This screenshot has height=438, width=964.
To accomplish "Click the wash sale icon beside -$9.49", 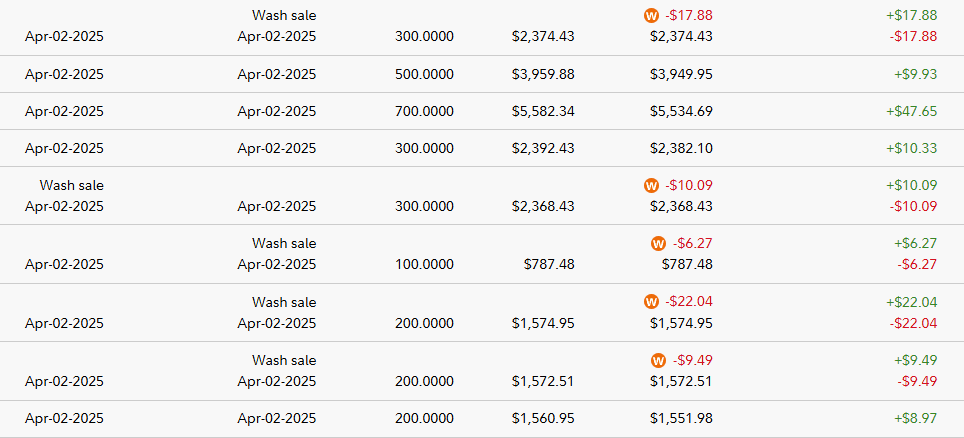I will 658,360.
